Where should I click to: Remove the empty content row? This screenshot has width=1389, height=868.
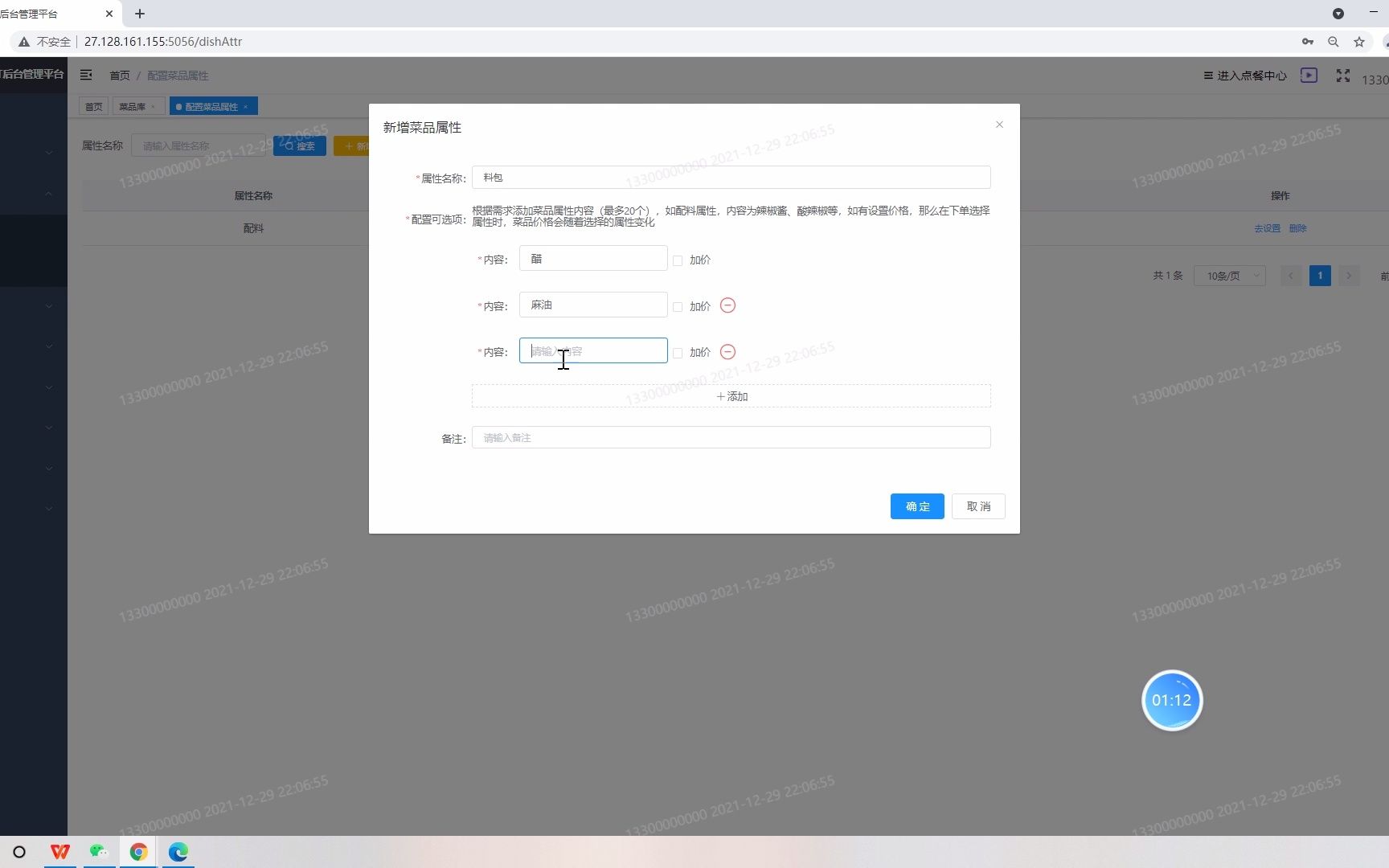pyautogui.click(x=727, y=352)
